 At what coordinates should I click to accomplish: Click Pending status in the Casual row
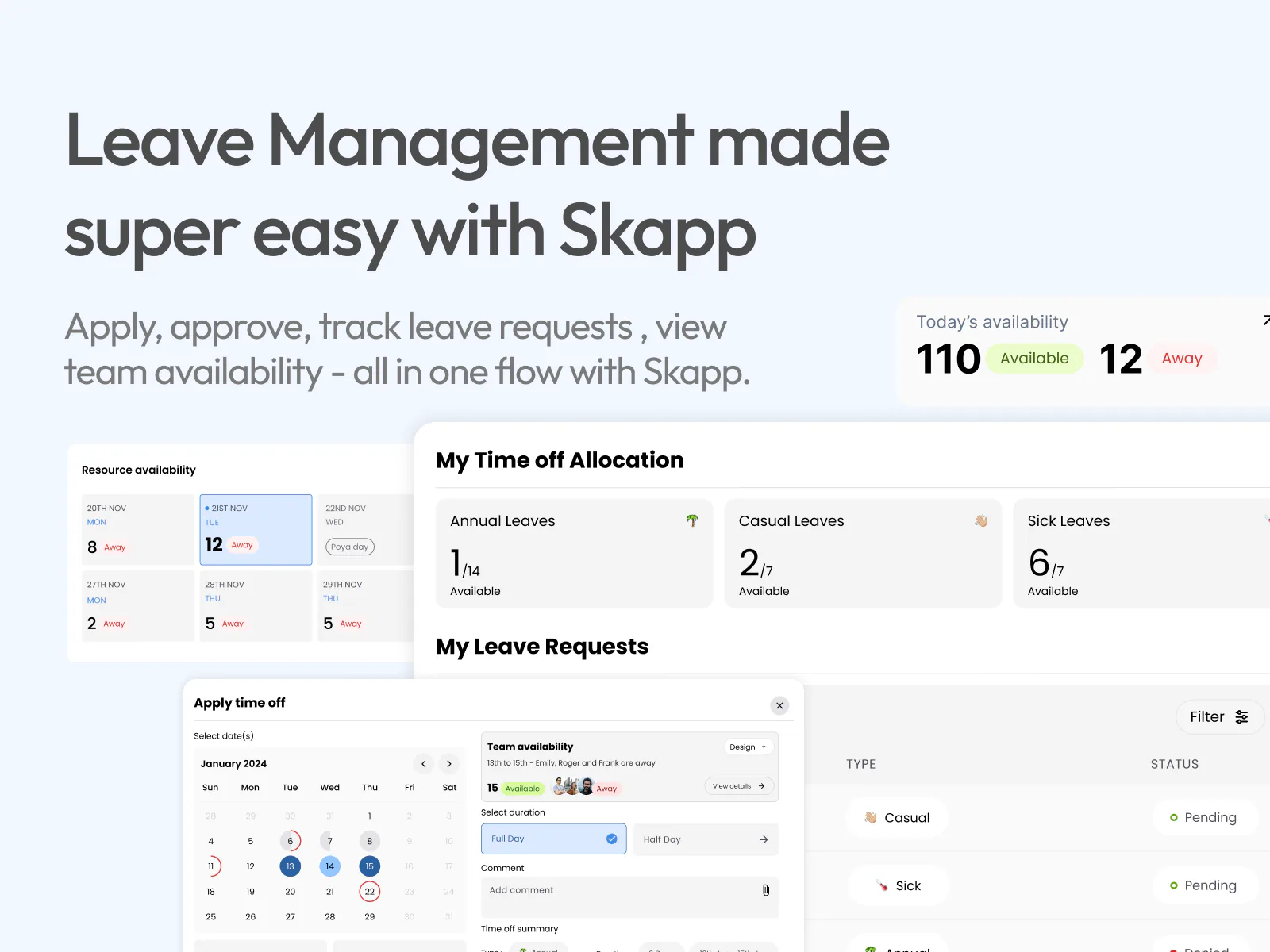[x=1204, y=817]
